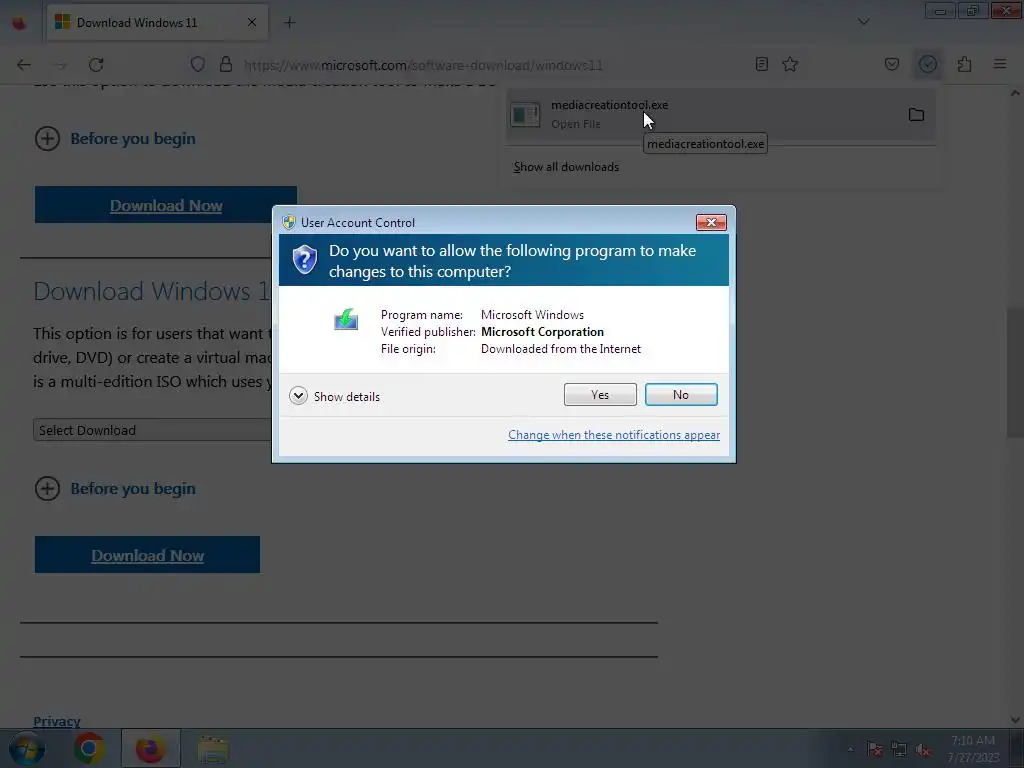Click the Action Center flag tray icon

coord(874,749)
